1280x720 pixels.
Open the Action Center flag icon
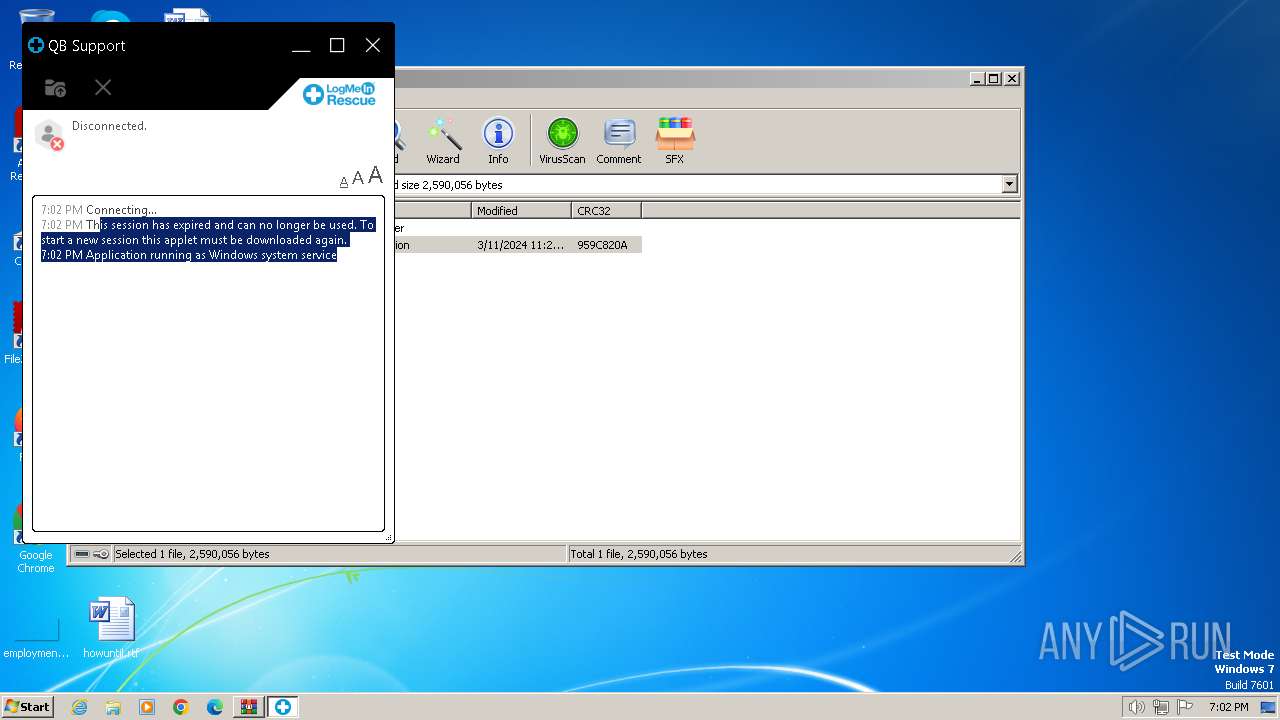1186,707
